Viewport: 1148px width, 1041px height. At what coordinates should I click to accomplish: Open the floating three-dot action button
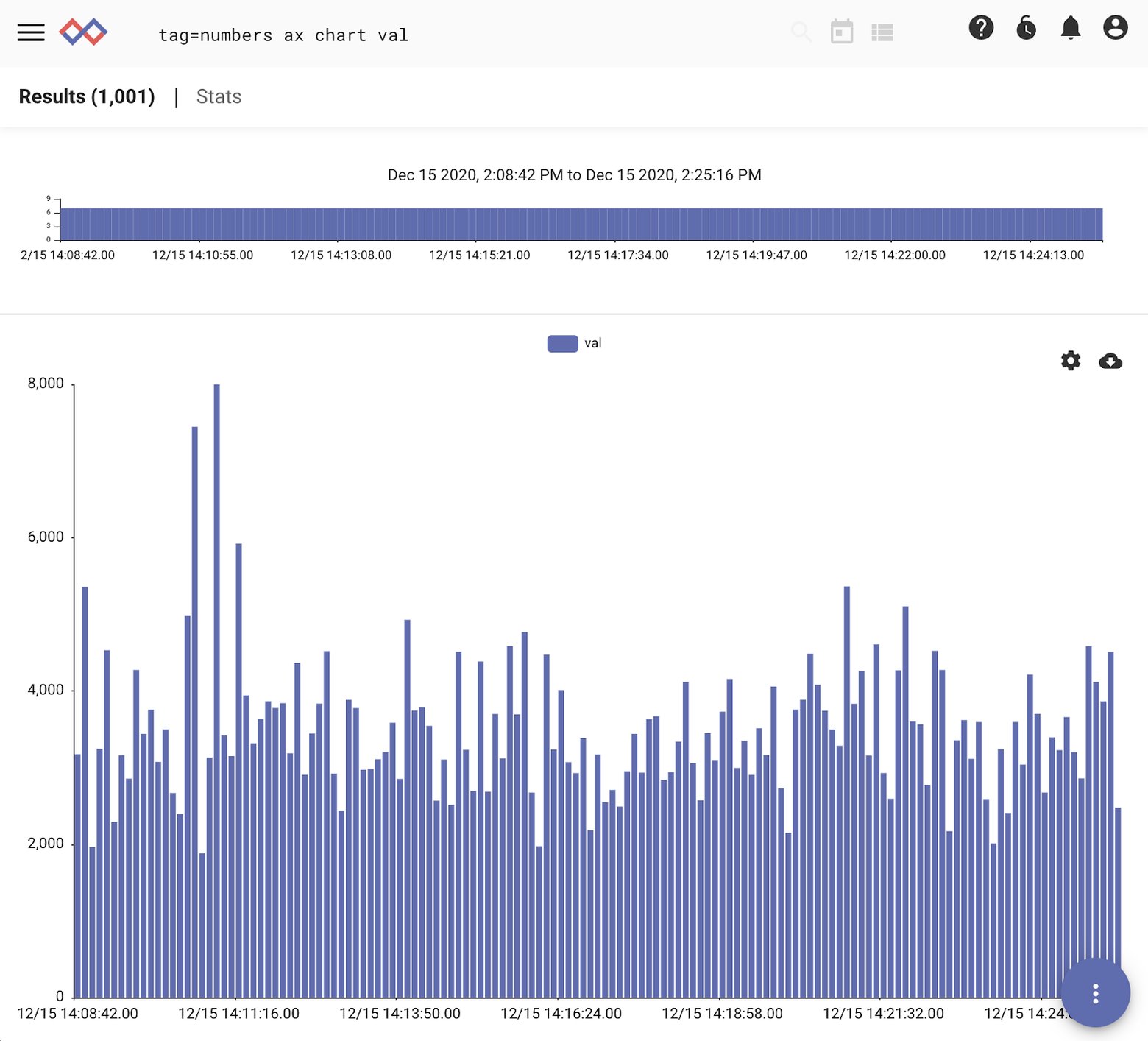click(x=1095, y=992)
